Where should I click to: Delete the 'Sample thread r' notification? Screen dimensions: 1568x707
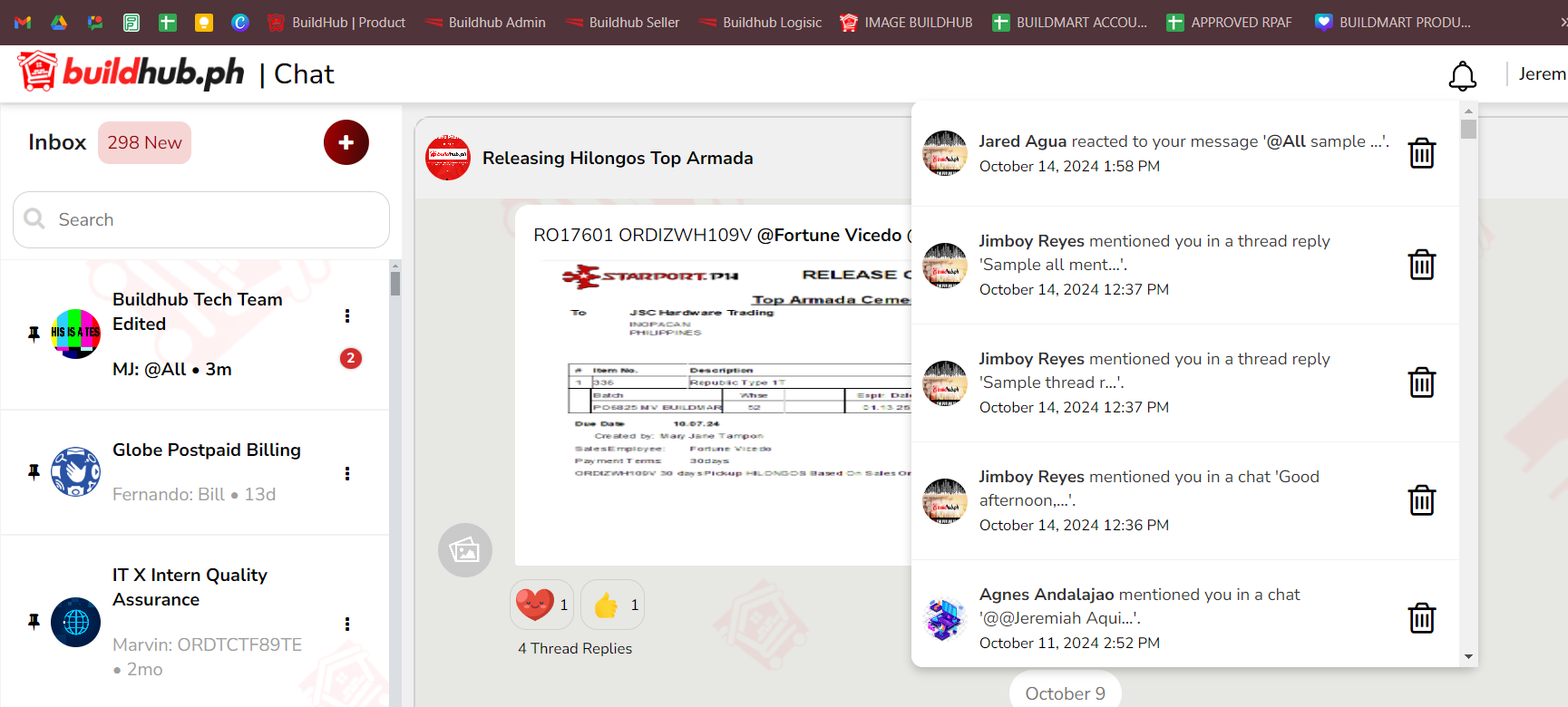tap(1421, 383)
